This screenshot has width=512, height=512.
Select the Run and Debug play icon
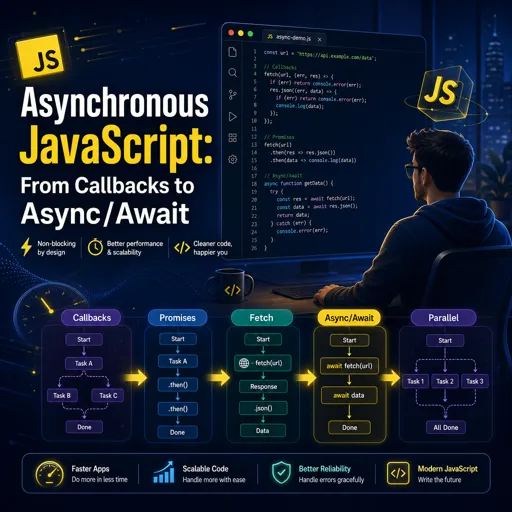coord(233,116)
